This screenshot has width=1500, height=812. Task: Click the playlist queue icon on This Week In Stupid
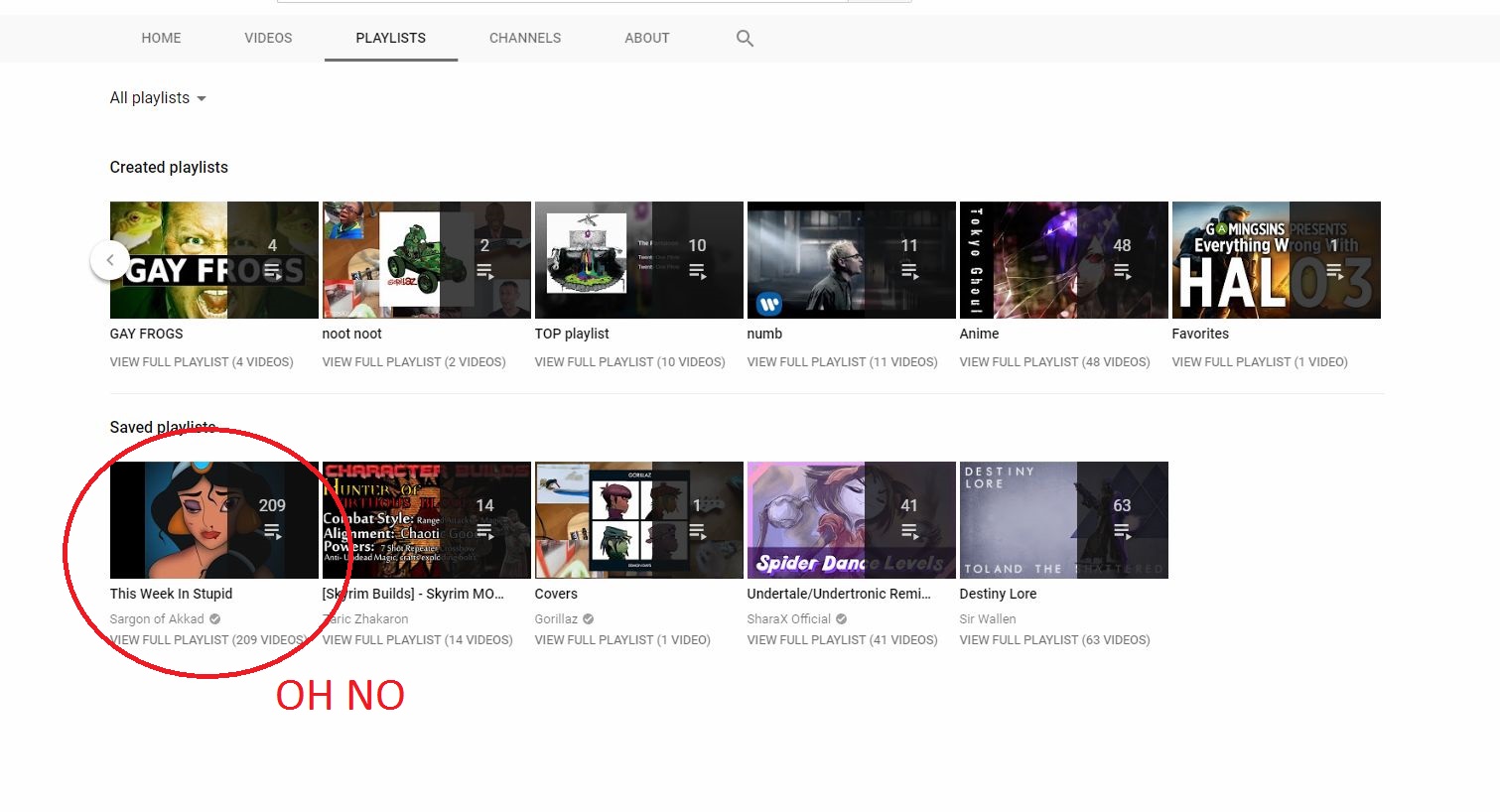(x=272, y=531)
